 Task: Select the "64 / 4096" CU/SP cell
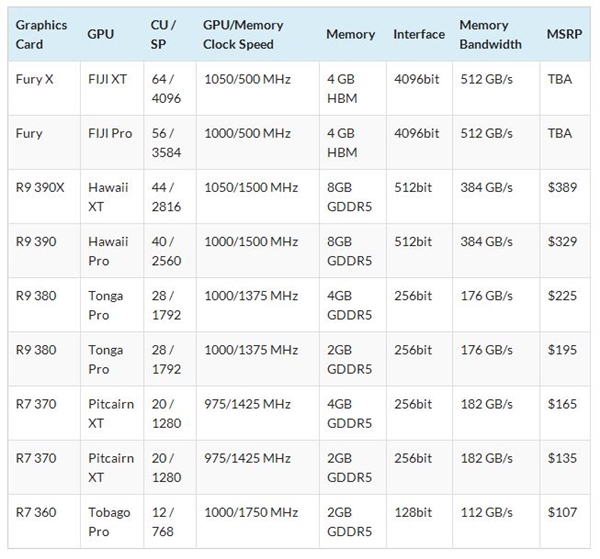(x=159, y=87)
